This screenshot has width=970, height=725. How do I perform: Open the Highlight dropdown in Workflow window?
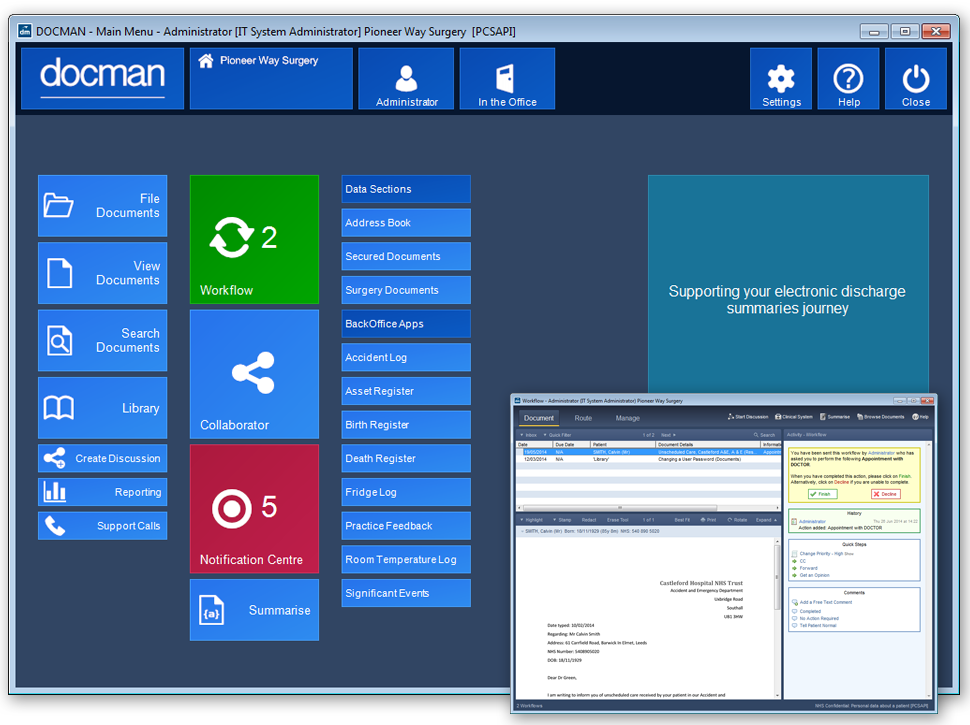(x=531, y=520)
